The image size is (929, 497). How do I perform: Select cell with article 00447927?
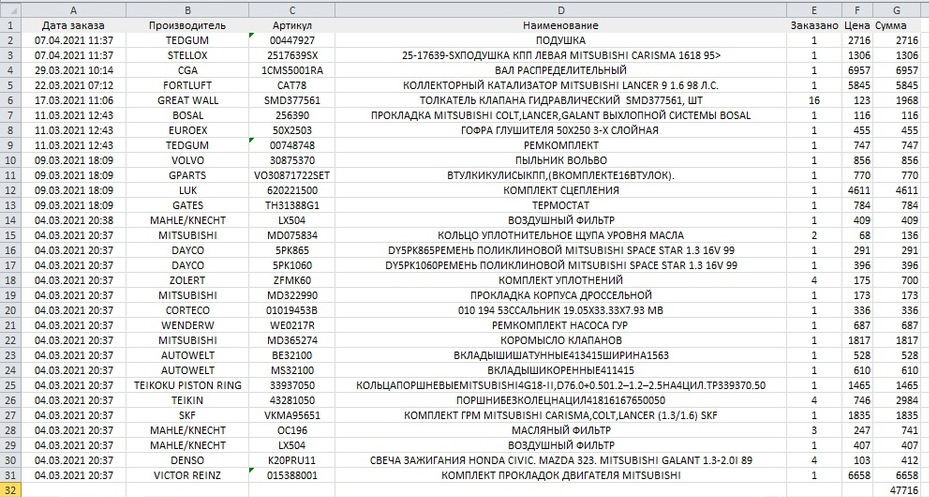pos(292,40)
